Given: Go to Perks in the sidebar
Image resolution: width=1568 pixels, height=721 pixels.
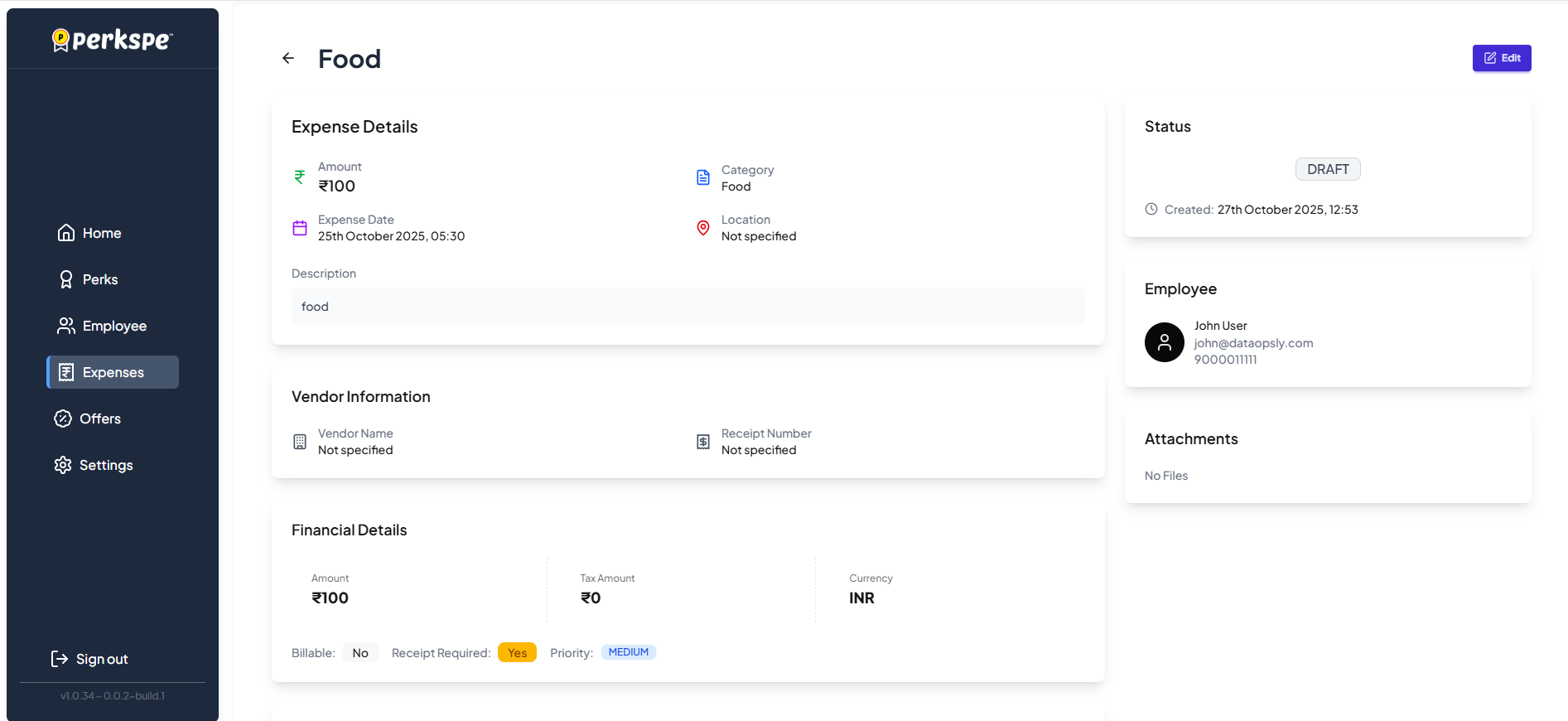Looking at the screenshot, I should (x=88, y=279).
